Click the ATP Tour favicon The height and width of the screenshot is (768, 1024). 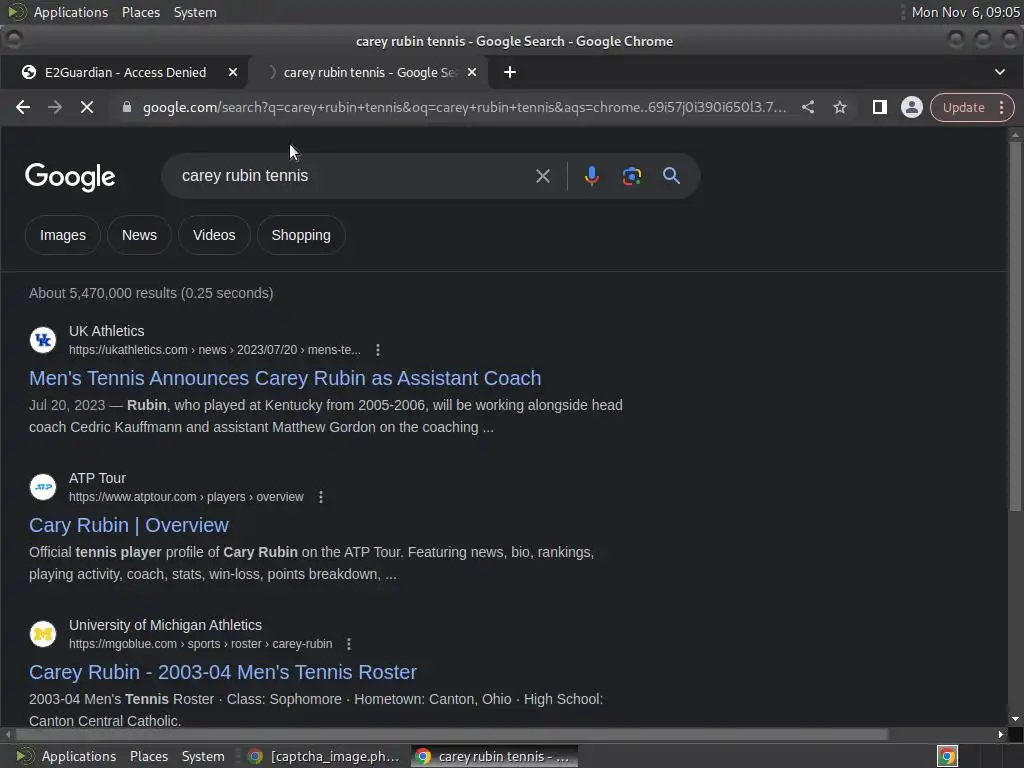pyautogui.click(x=43, y=487)
